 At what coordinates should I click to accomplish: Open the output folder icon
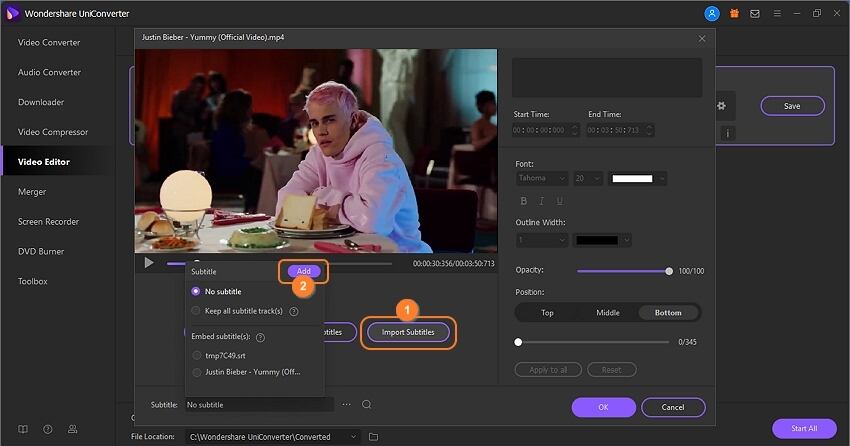point(374,437)
